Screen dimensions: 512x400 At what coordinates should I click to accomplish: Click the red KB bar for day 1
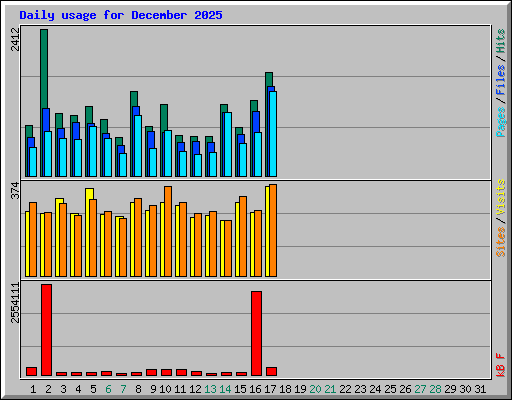[31, 371]
